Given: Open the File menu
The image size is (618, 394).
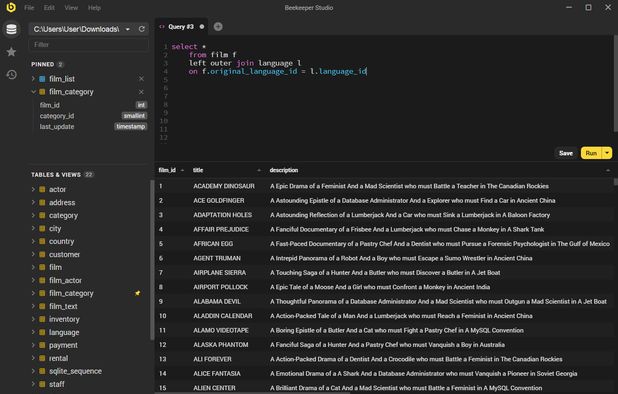Looking at the screenshot, I should pyautogui.click(x=29, y=7).
